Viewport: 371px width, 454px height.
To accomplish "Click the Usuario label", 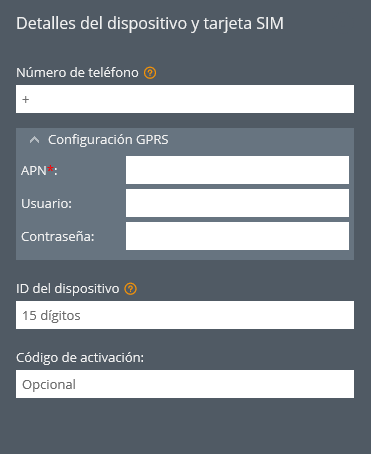I will pyautogui.click(x=46, y=204).
